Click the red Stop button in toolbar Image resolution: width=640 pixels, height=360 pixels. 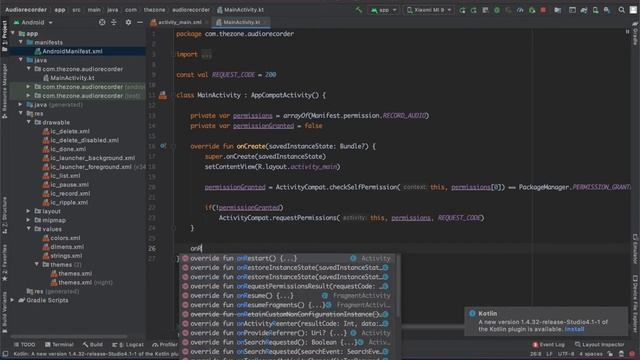click(x=543, y=10)
